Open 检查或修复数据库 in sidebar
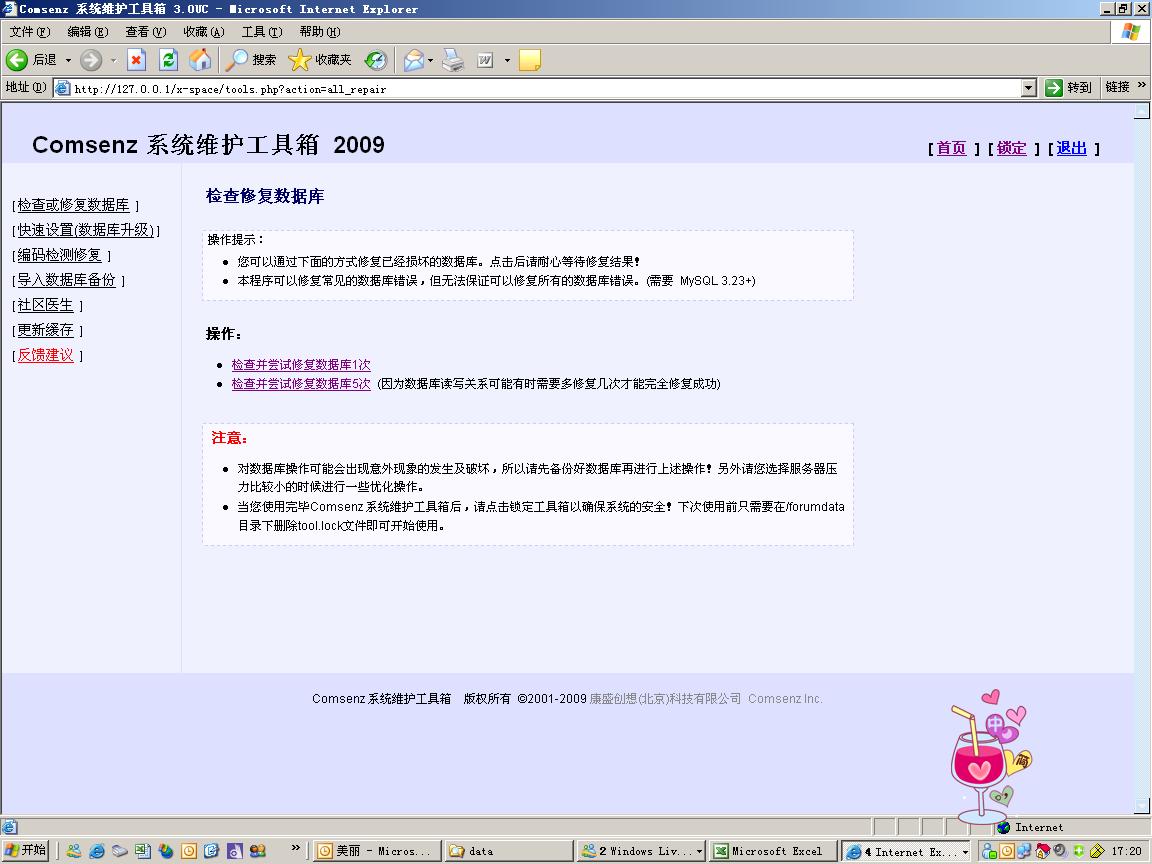The height and width of the screenshot is (864, 1152). click(73, 205)
